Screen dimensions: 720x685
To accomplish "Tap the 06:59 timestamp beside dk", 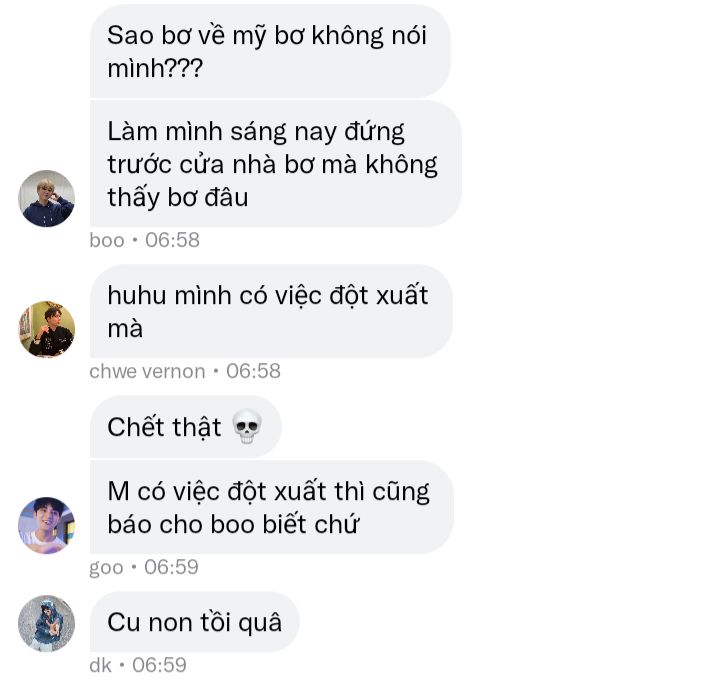I will point(159,665).
